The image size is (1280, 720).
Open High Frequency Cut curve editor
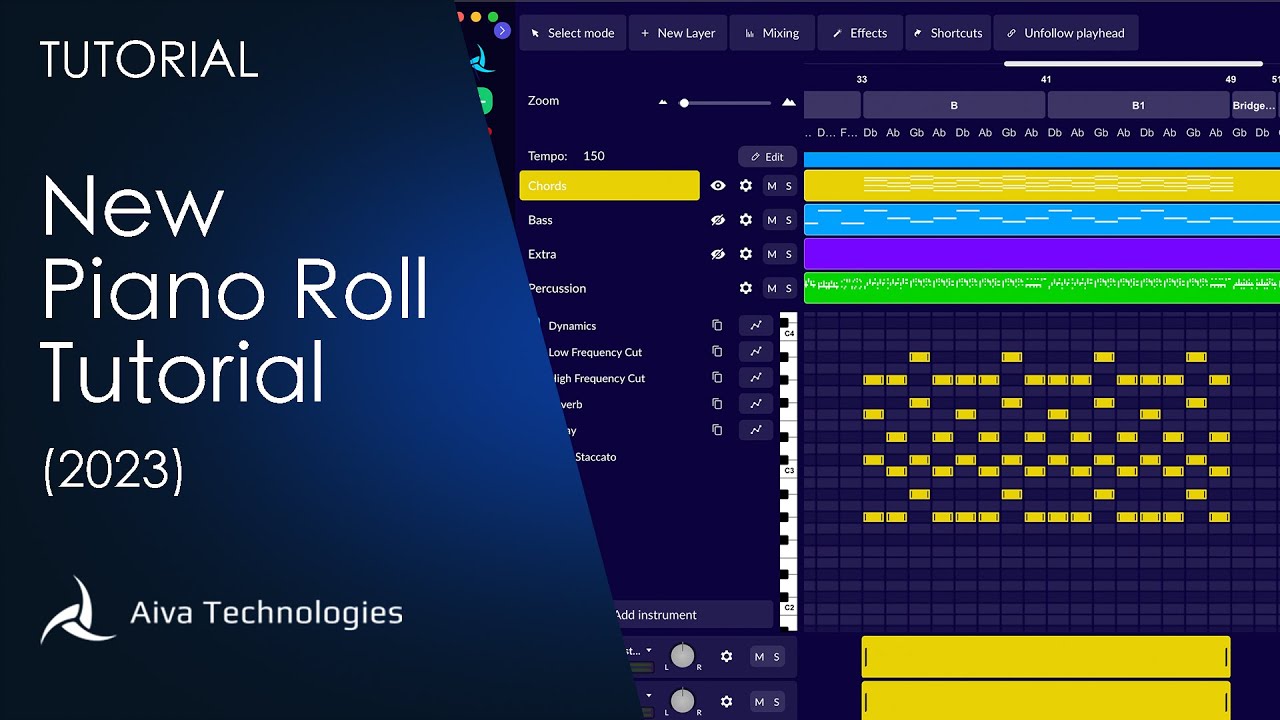(756, 378)
